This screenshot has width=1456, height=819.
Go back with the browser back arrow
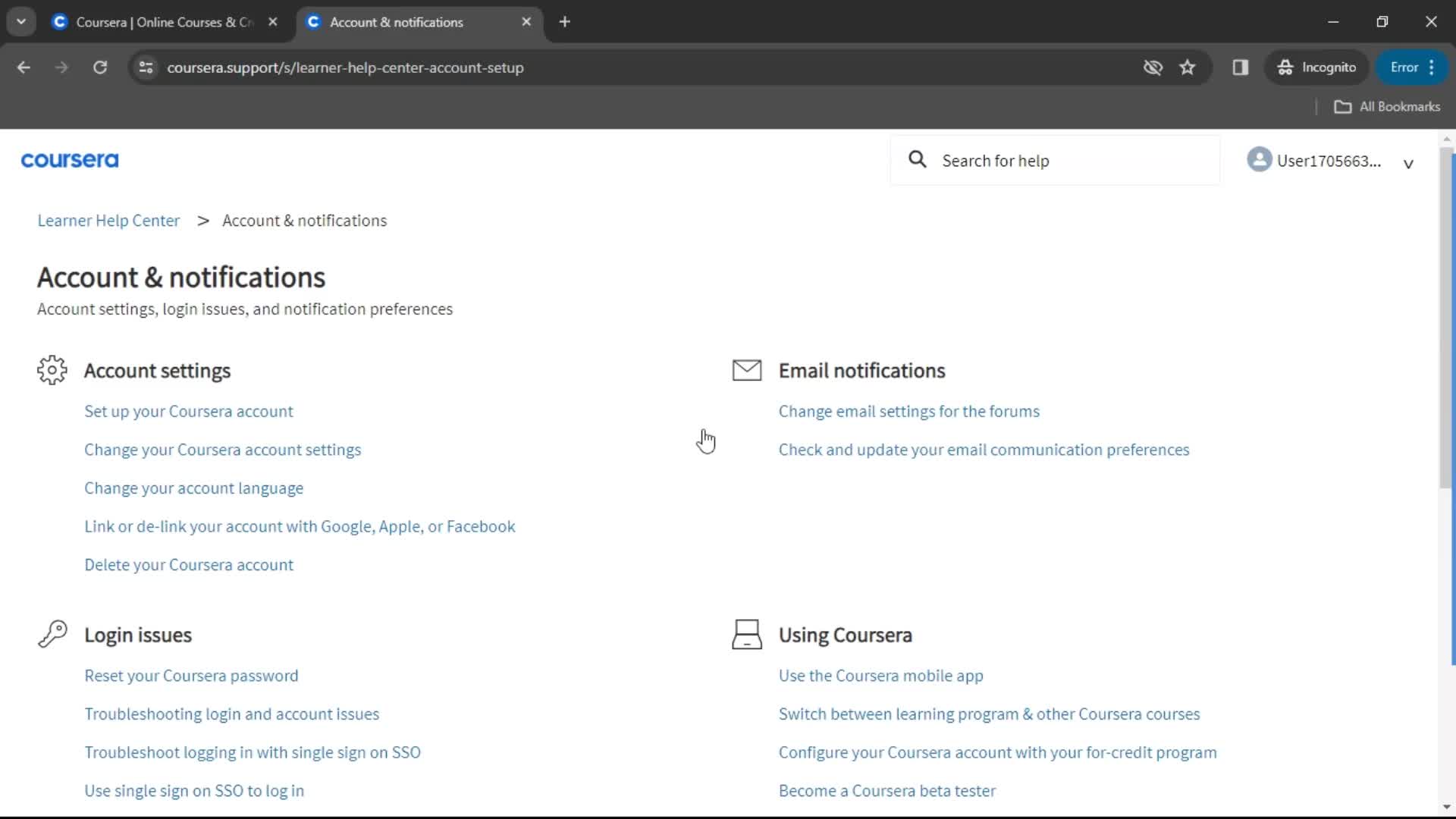coord(24,67)
